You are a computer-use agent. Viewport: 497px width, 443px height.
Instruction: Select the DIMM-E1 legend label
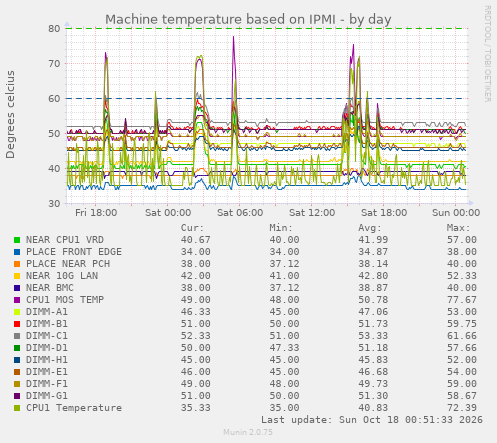[47, 372]
